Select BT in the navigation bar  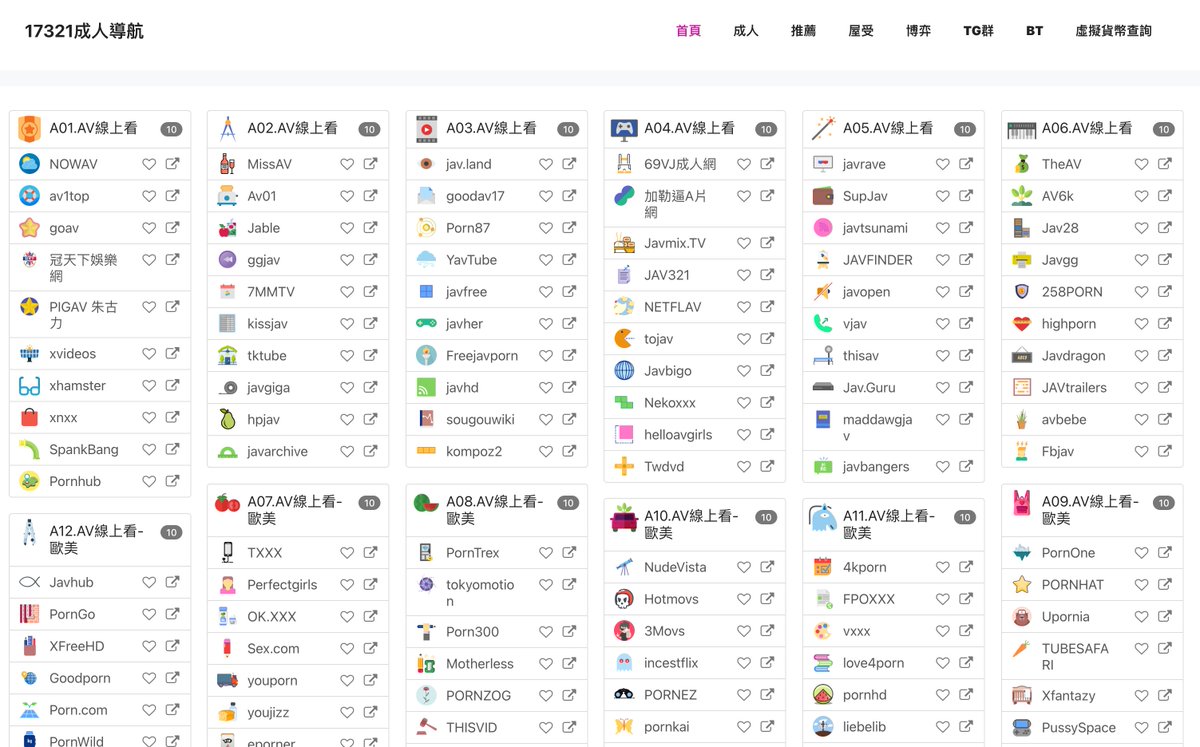click(1034, 31)
